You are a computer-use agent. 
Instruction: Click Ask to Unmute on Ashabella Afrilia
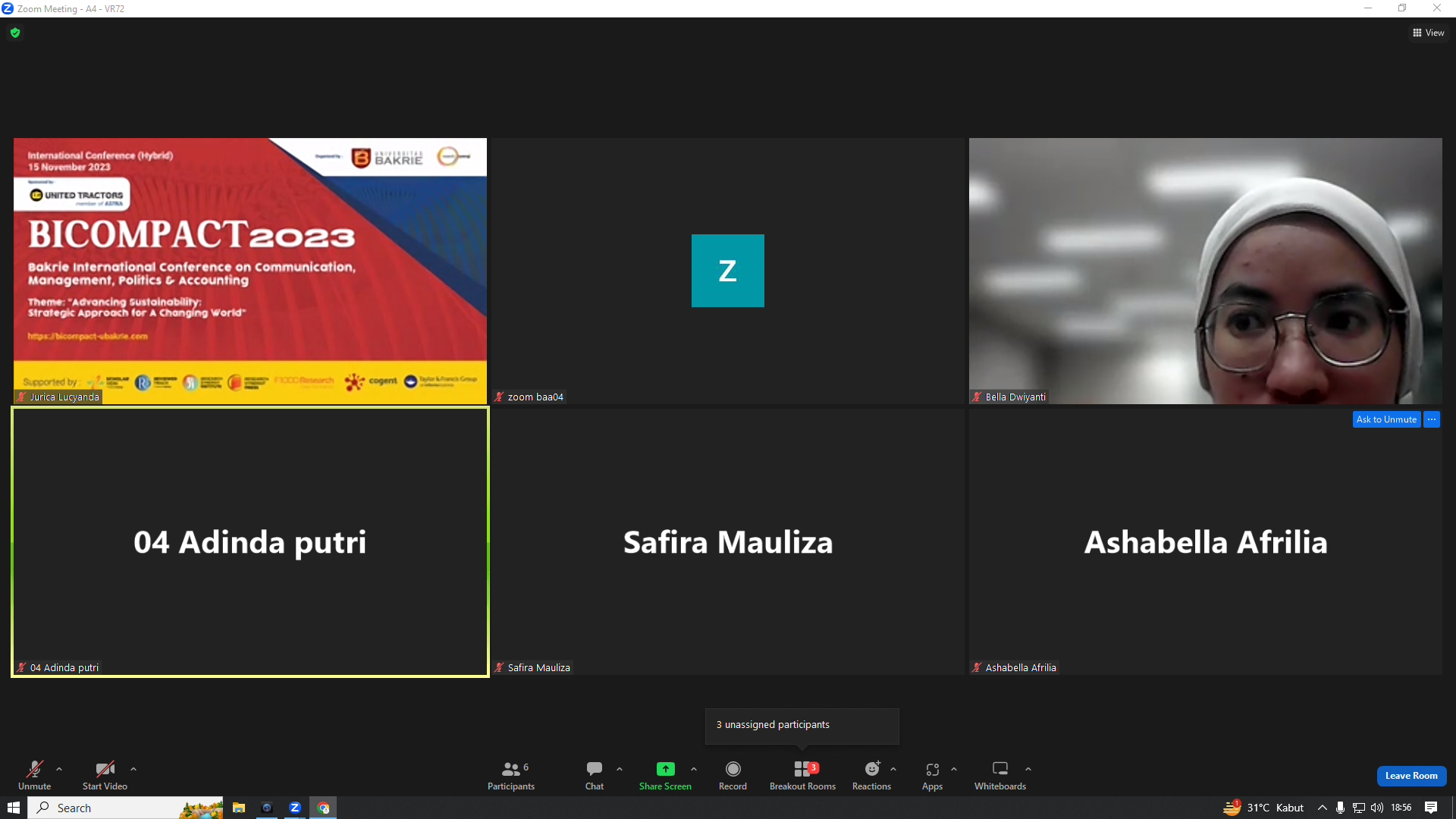coord(1386,419)
